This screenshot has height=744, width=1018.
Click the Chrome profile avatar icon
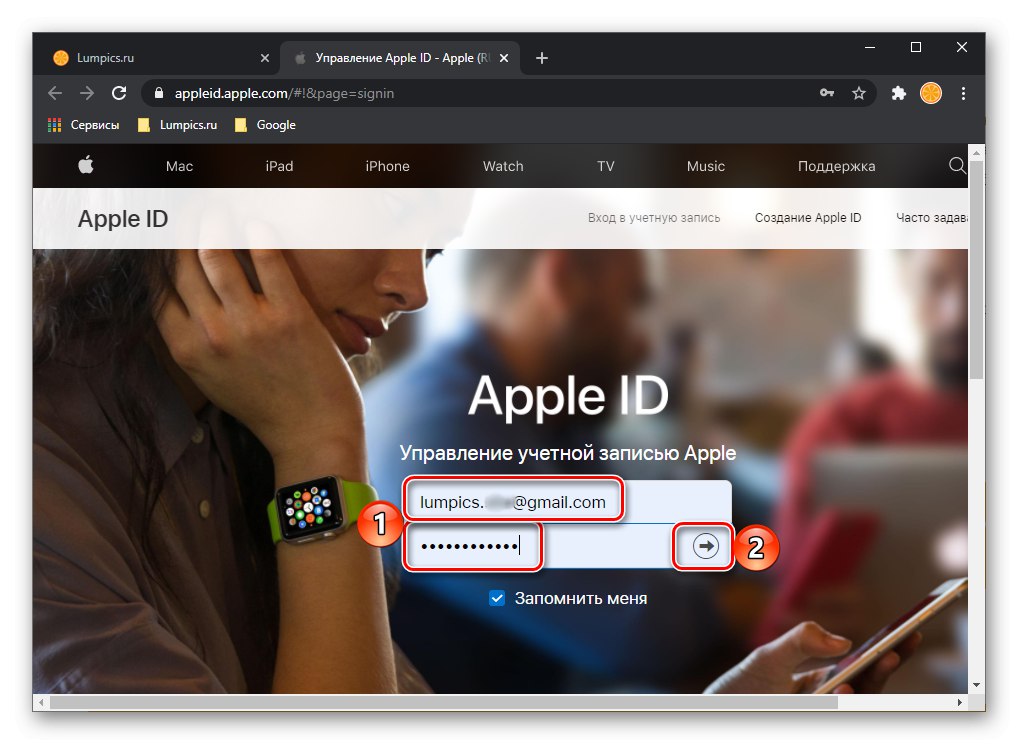[931, 93]
